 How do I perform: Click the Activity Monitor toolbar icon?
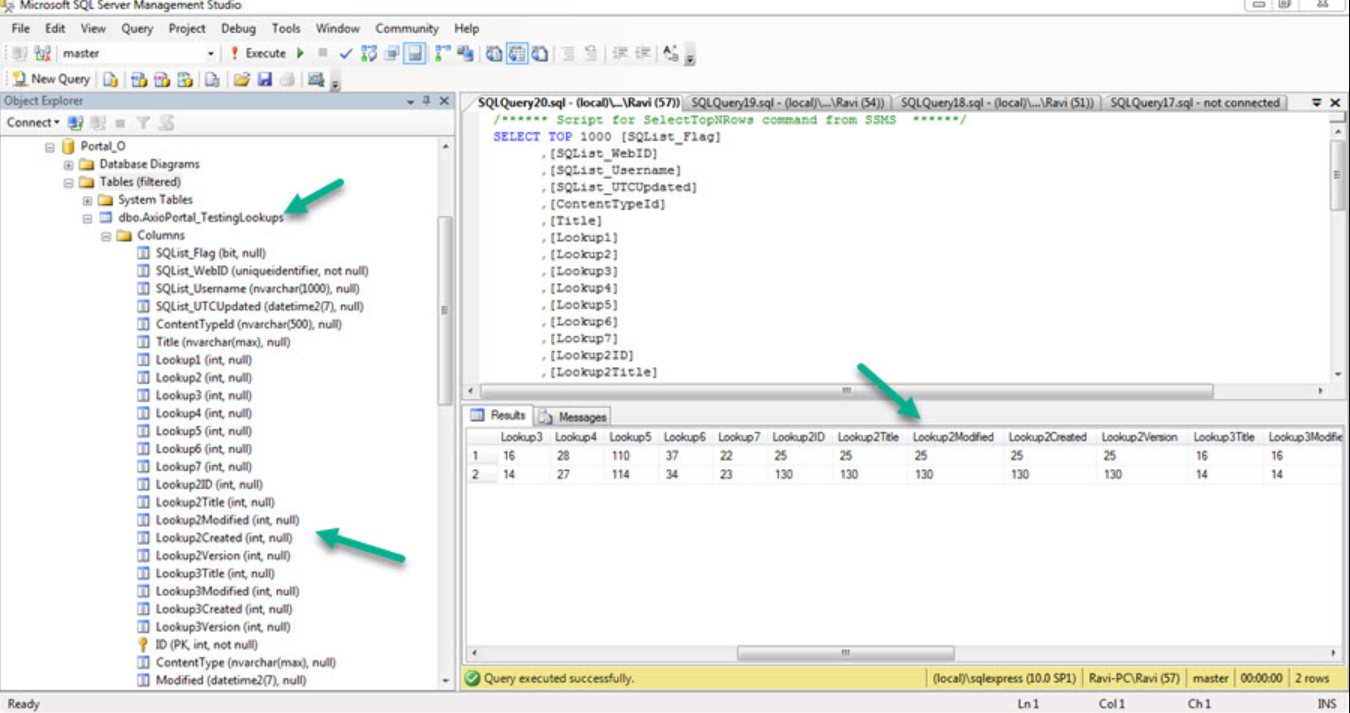coord(316,79)
